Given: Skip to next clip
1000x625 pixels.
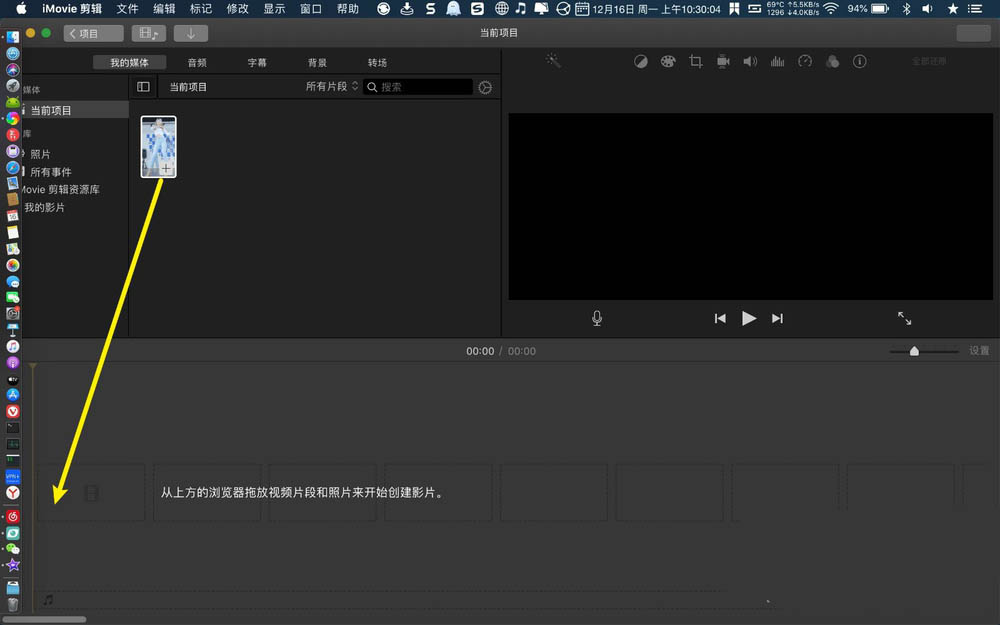Looking at the screenshot, I should [x=777, y=318].
